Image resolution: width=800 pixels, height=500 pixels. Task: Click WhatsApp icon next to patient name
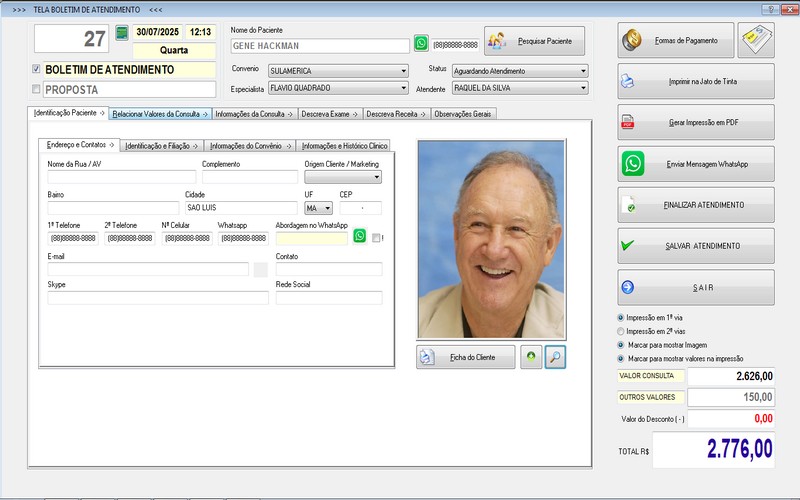point(421,44)
